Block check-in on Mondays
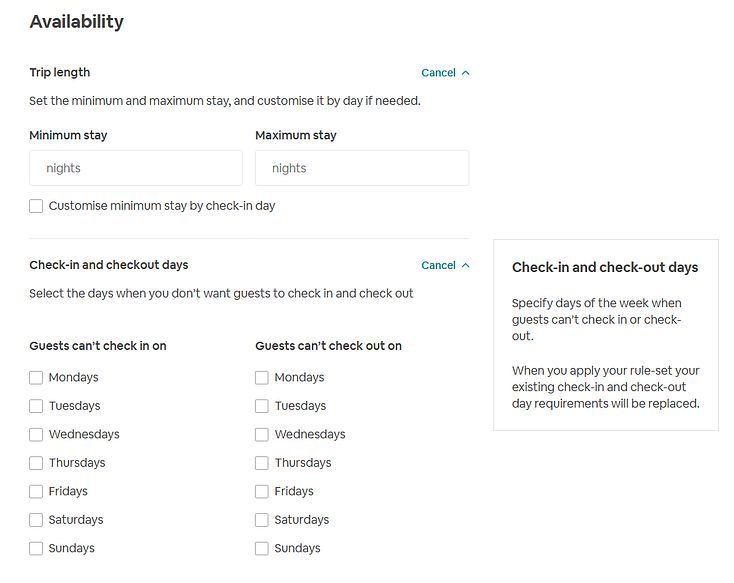Image resolution: width=734 pixels, height=583 pixels. click(36, 378)
